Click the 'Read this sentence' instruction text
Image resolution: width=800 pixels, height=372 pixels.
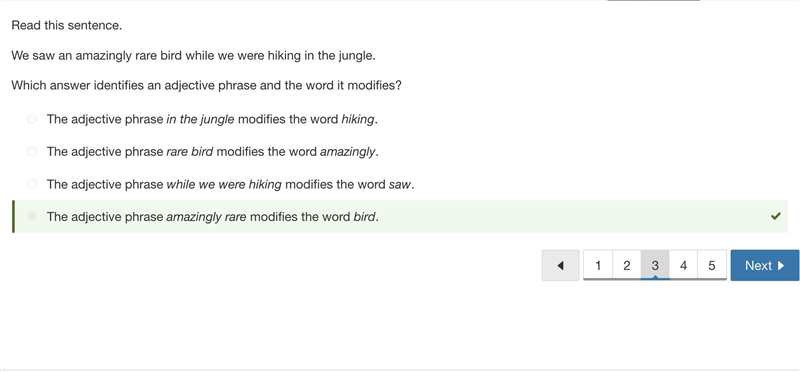click(x=67, y=26)
